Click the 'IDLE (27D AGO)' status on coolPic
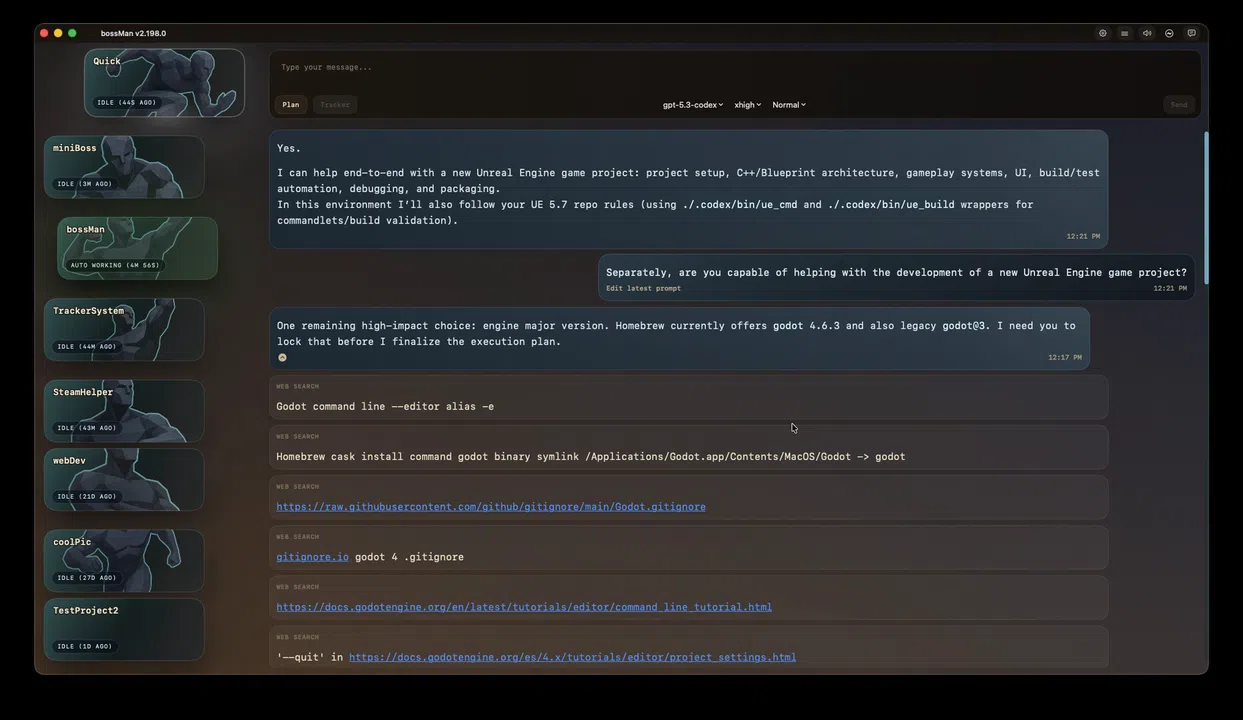1243x720 pixels. click(86, 578)
